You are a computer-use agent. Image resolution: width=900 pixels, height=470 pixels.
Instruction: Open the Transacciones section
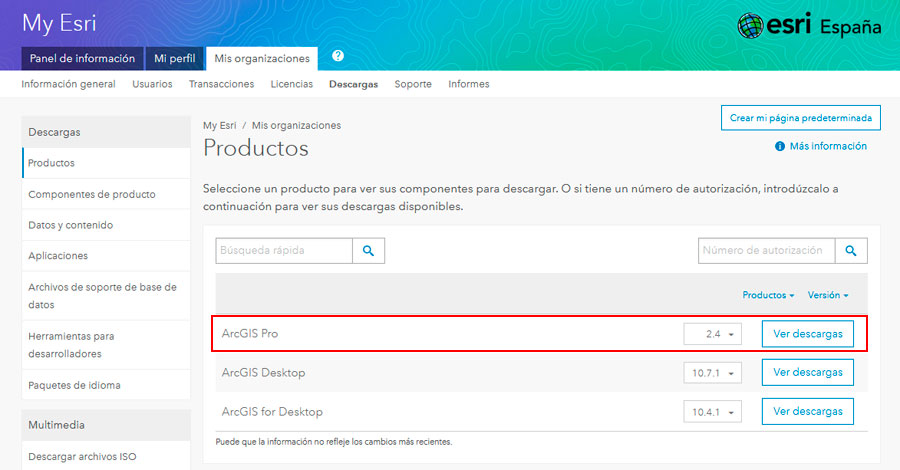(222, 84)
